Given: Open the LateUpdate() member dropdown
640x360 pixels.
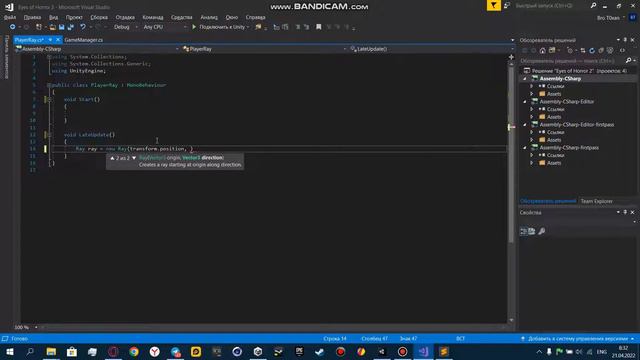Looking at the screenshot, I should (x=432, y=49).
